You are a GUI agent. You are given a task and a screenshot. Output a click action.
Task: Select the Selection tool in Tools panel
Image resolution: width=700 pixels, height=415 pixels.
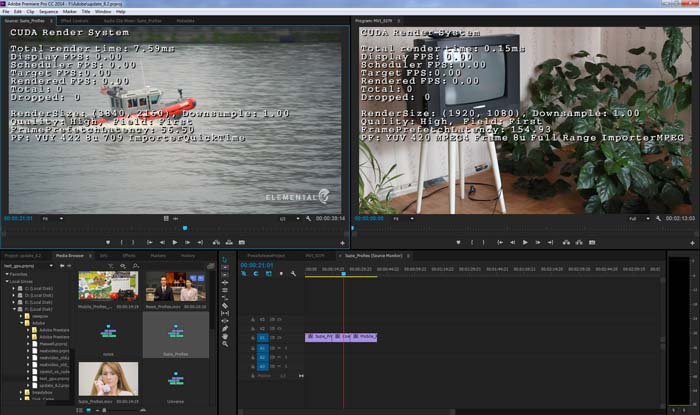pyautogui.click(x=225, y=260)
